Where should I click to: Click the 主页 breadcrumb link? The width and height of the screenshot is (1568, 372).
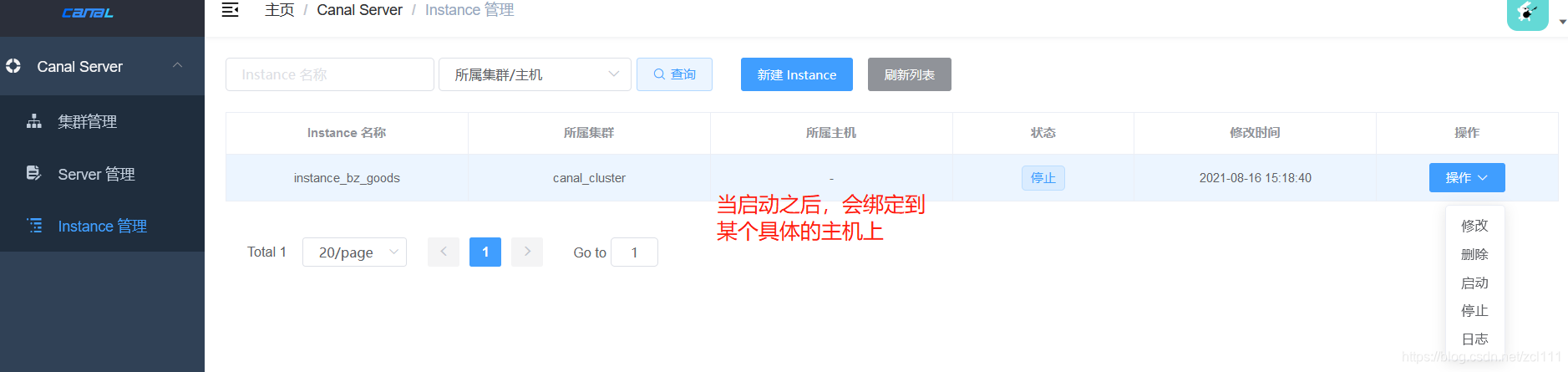[x=279, y=10]
